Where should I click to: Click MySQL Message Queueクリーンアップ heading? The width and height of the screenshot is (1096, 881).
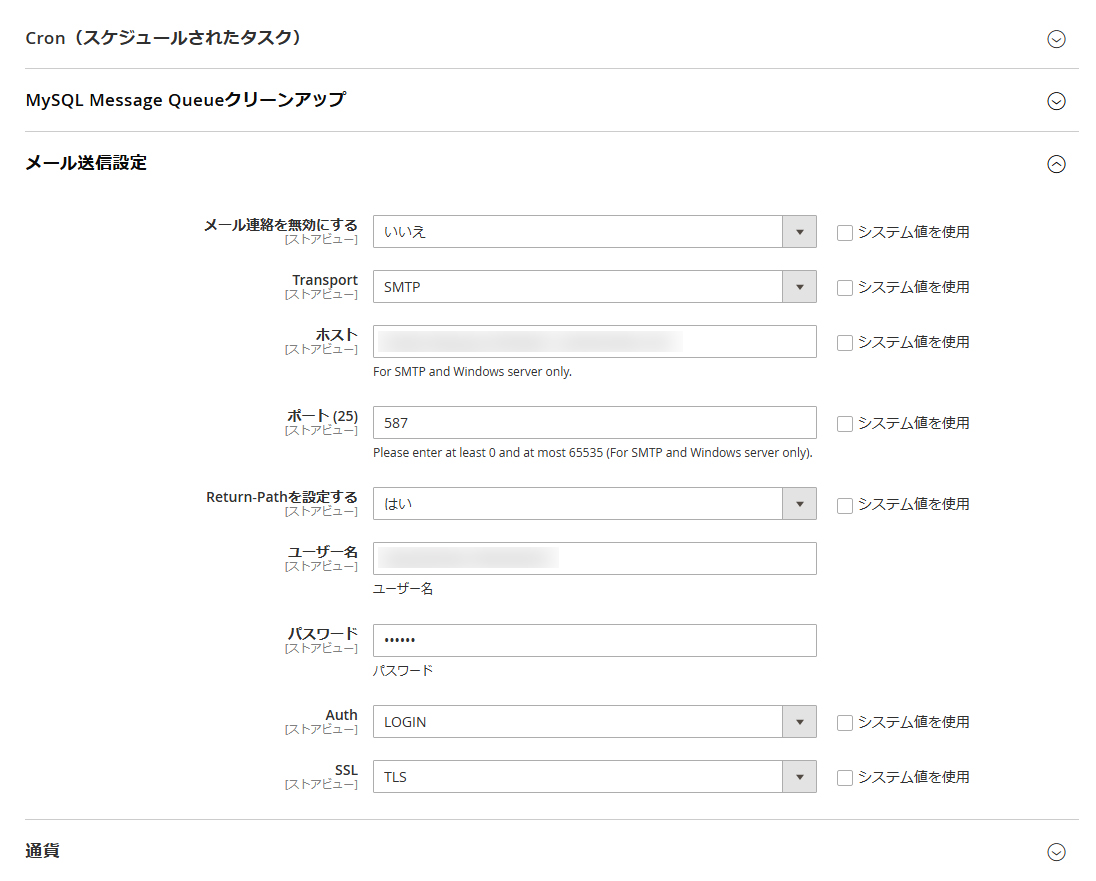tap(185, 100)
